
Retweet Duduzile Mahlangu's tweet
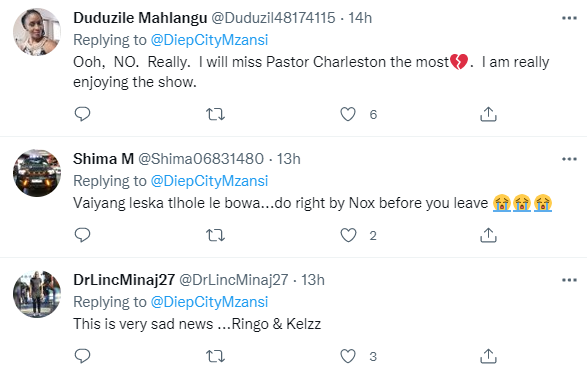tap(216, 114)
